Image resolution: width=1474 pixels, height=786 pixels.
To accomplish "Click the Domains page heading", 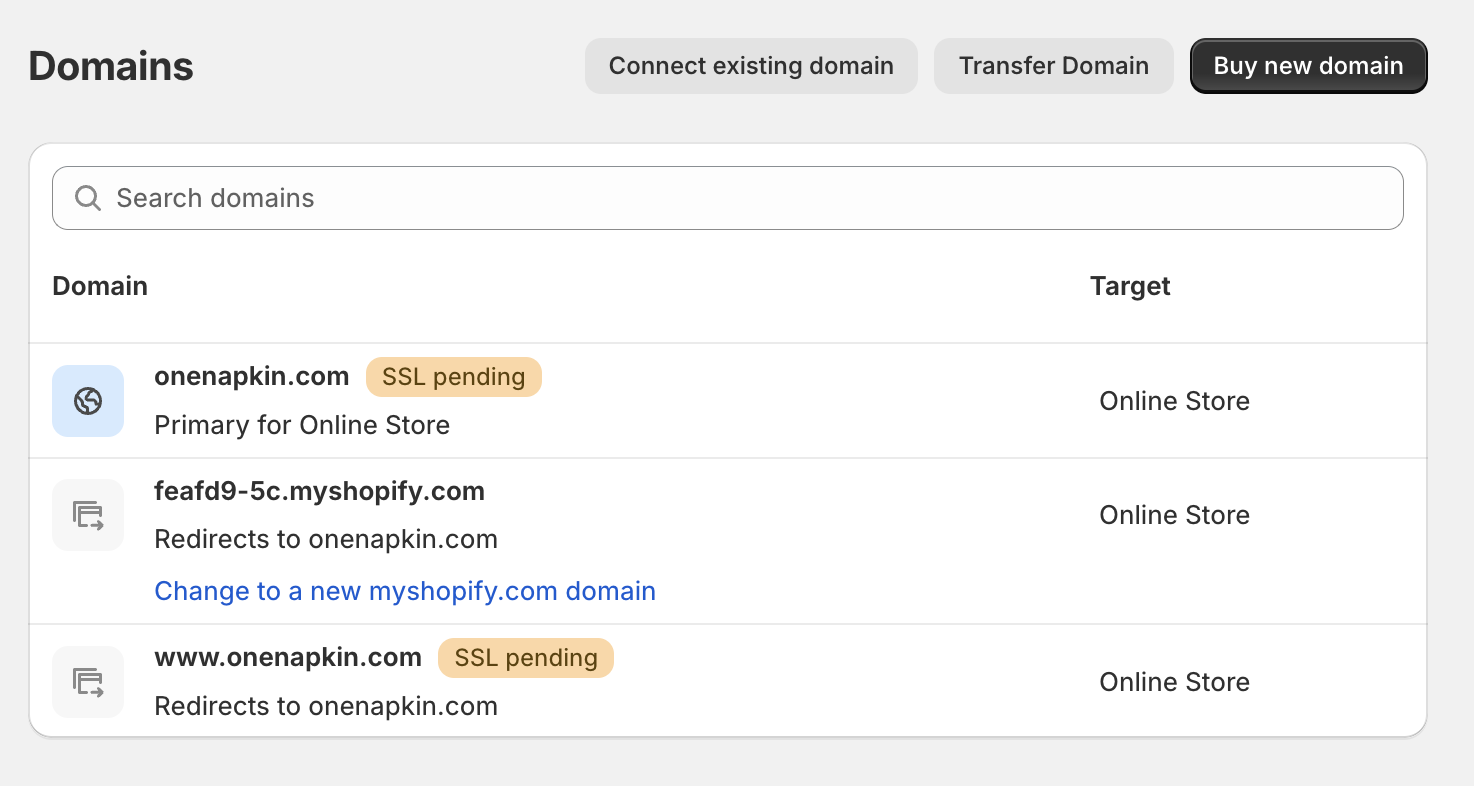I will (110, 66).
